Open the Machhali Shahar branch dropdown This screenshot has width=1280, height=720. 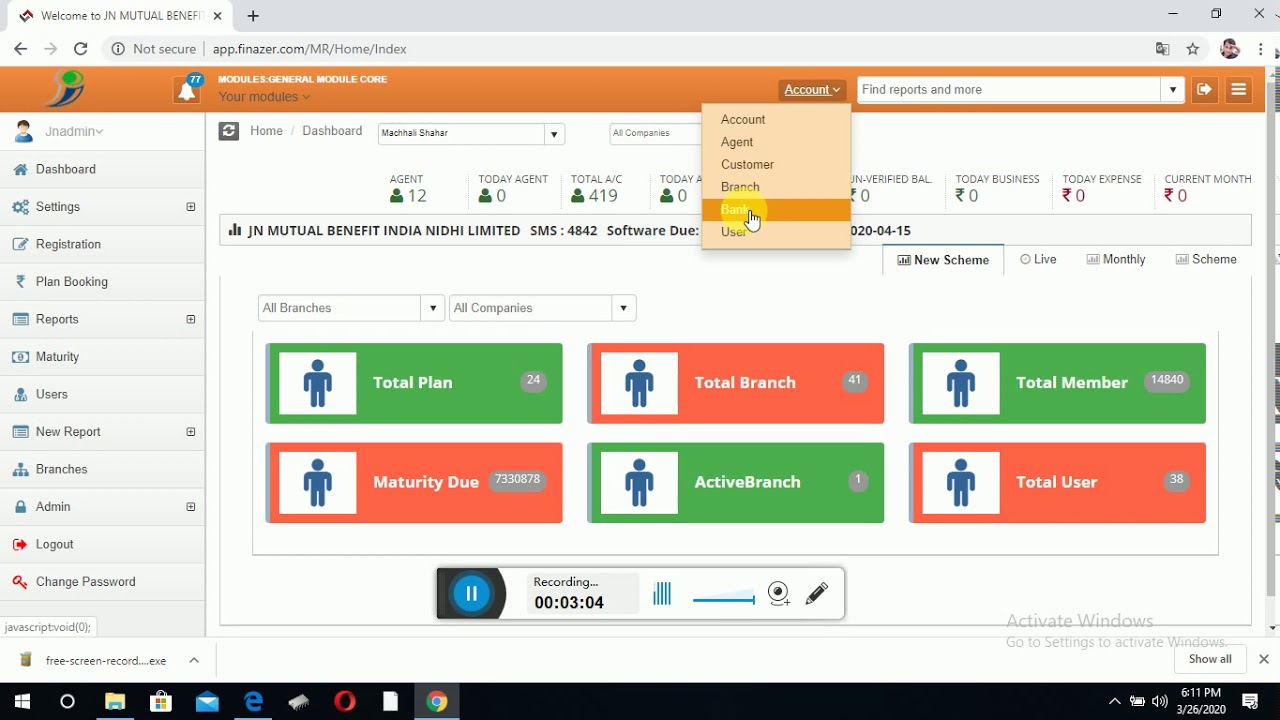553,134
